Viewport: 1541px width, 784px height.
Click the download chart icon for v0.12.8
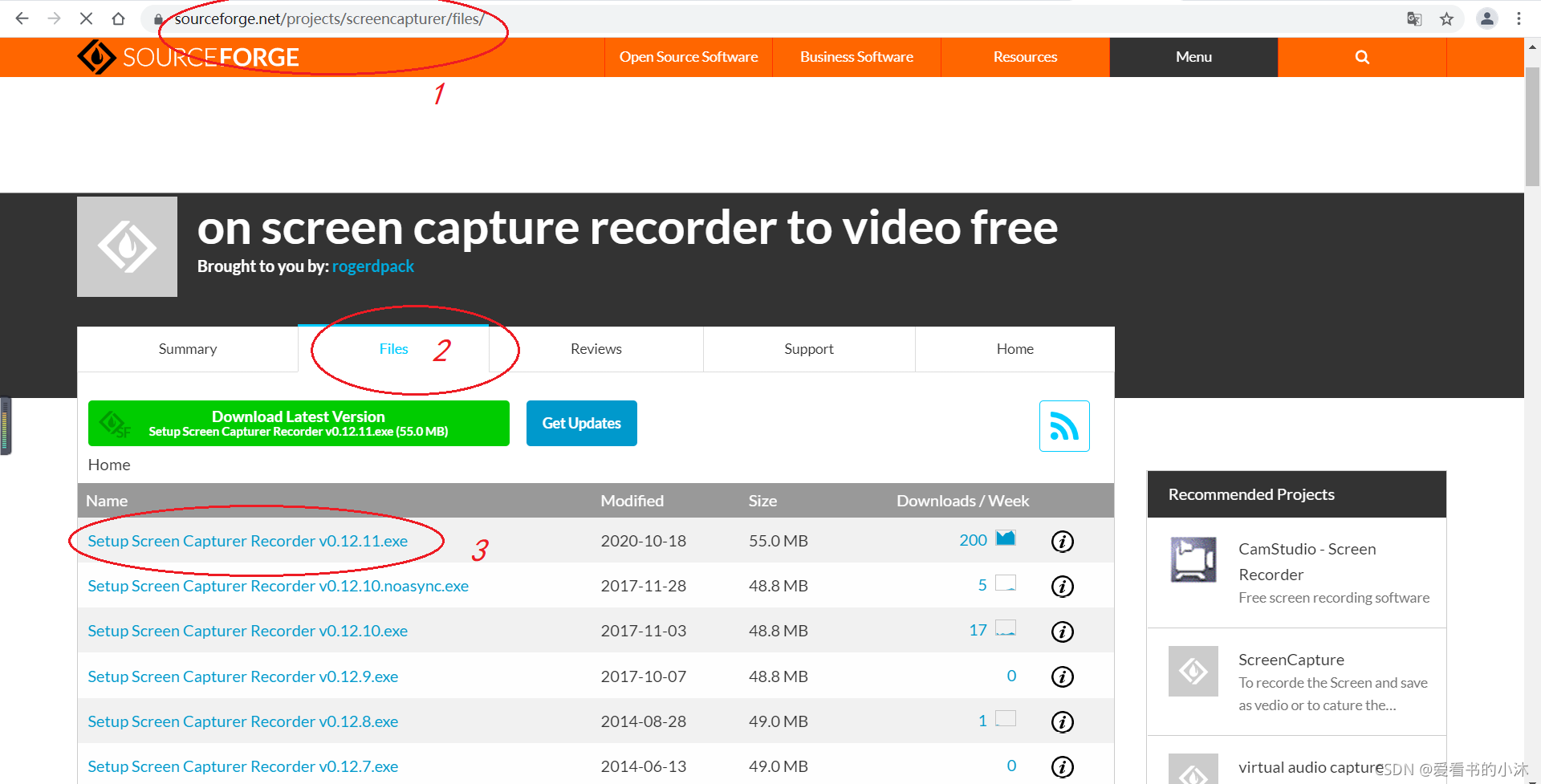[1006, 719]
